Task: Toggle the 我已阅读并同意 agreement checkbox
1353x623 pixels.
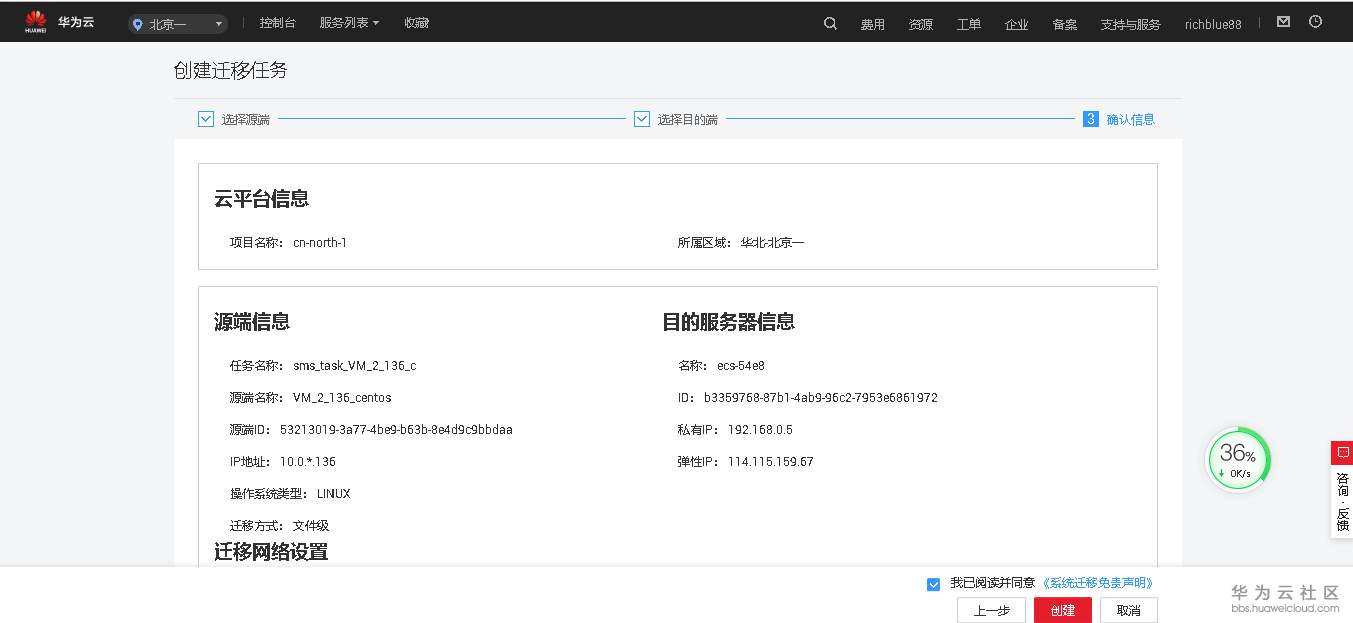Action: (x=934, y=584)
